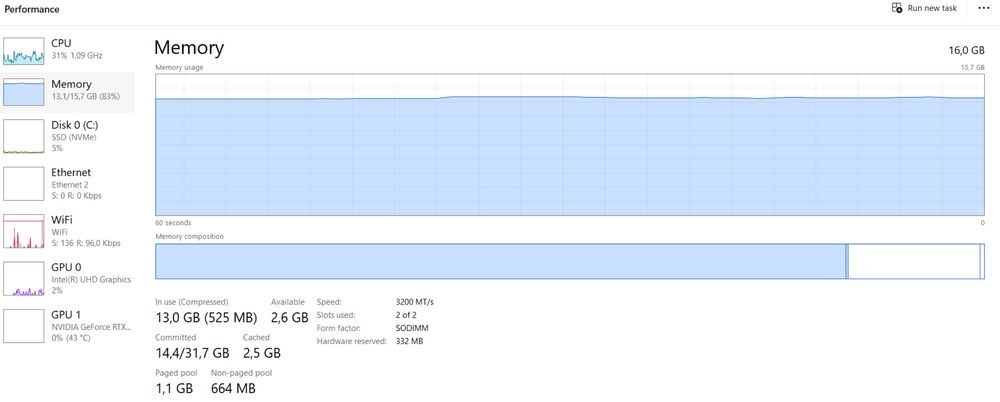1000x402 pixels.
Task: Click the 60 seconds axis label
Action: [173, 223]
